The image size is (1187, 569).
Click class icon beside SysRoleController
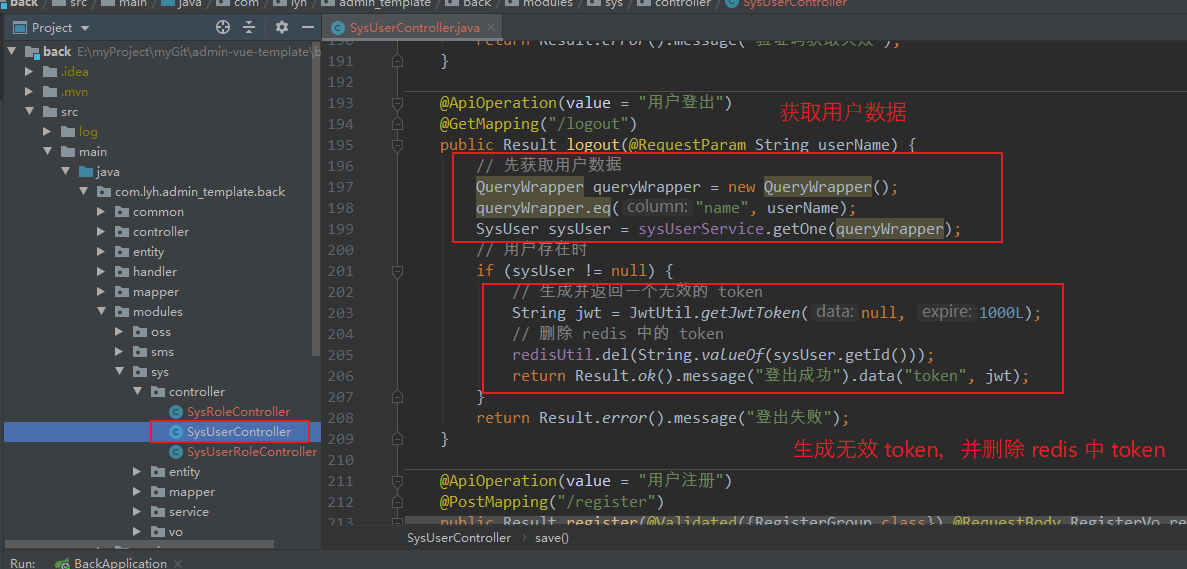click(x=176, y=412)
